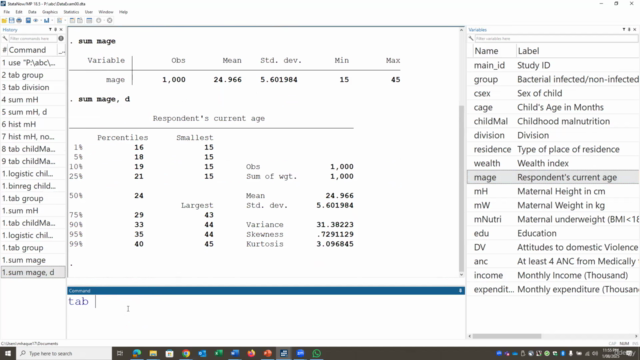640x360 pixels.
Task: Expand the Viewer toolbar dropdown arrow
Action: (x=41, y=20)
